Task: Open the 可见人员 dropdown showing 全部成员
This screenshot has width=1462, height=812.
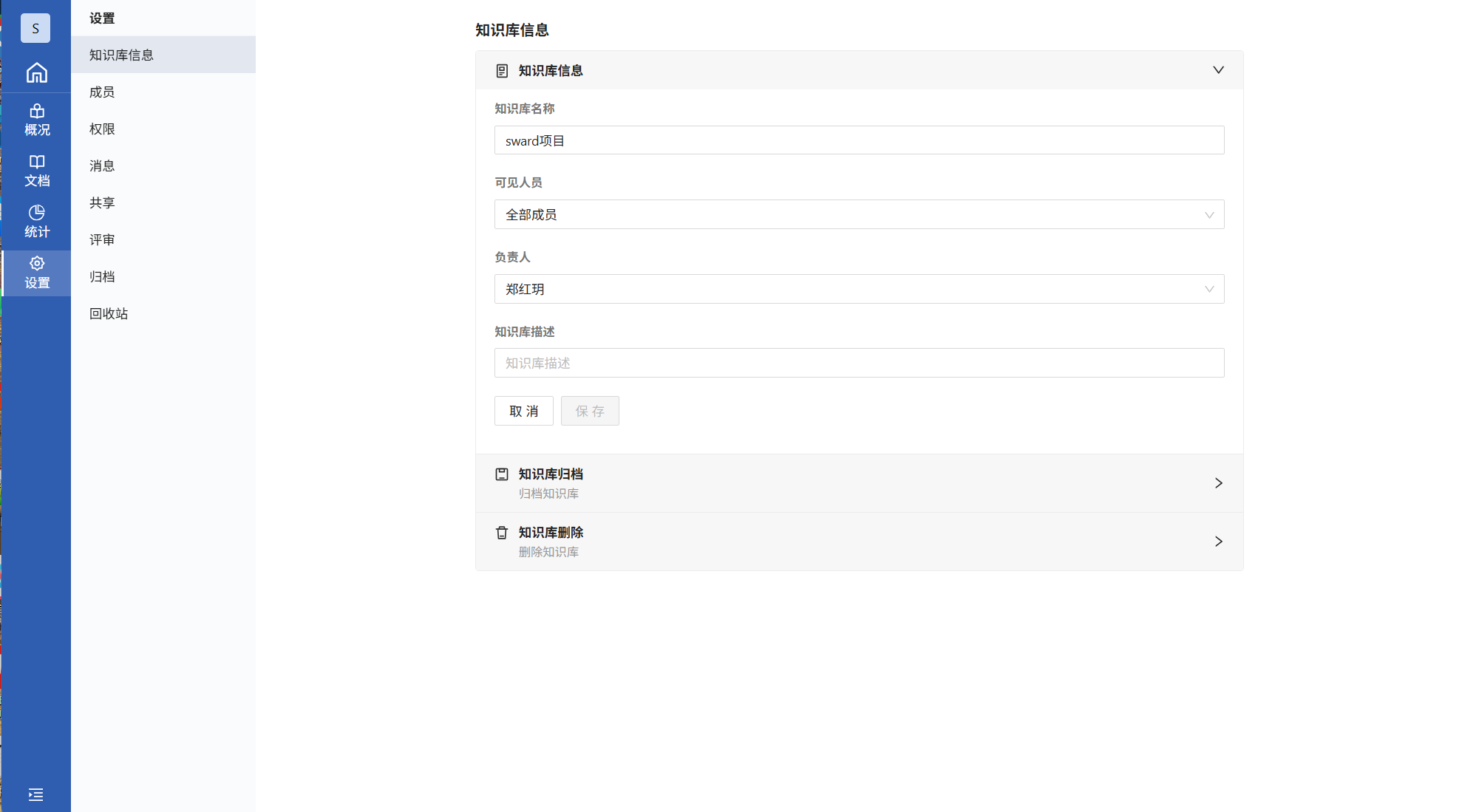Action: pos(859,214)
